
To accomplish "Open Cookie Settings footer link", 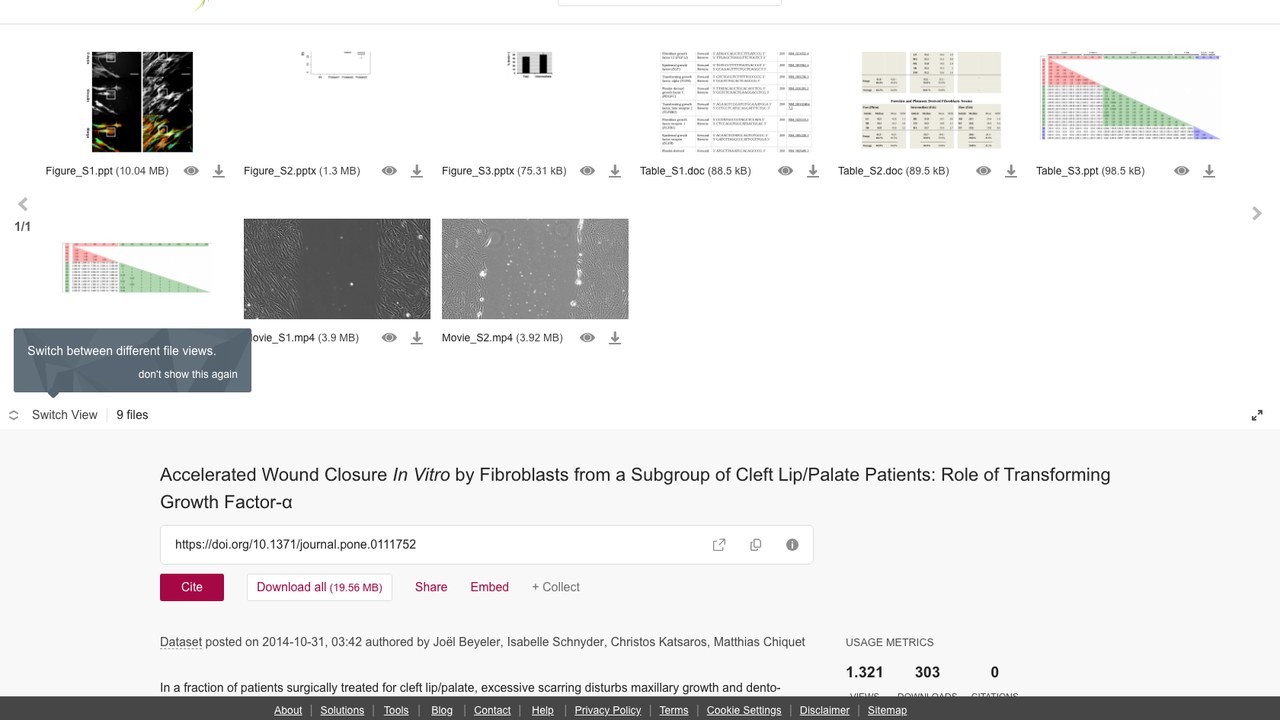I will [744, 710].
